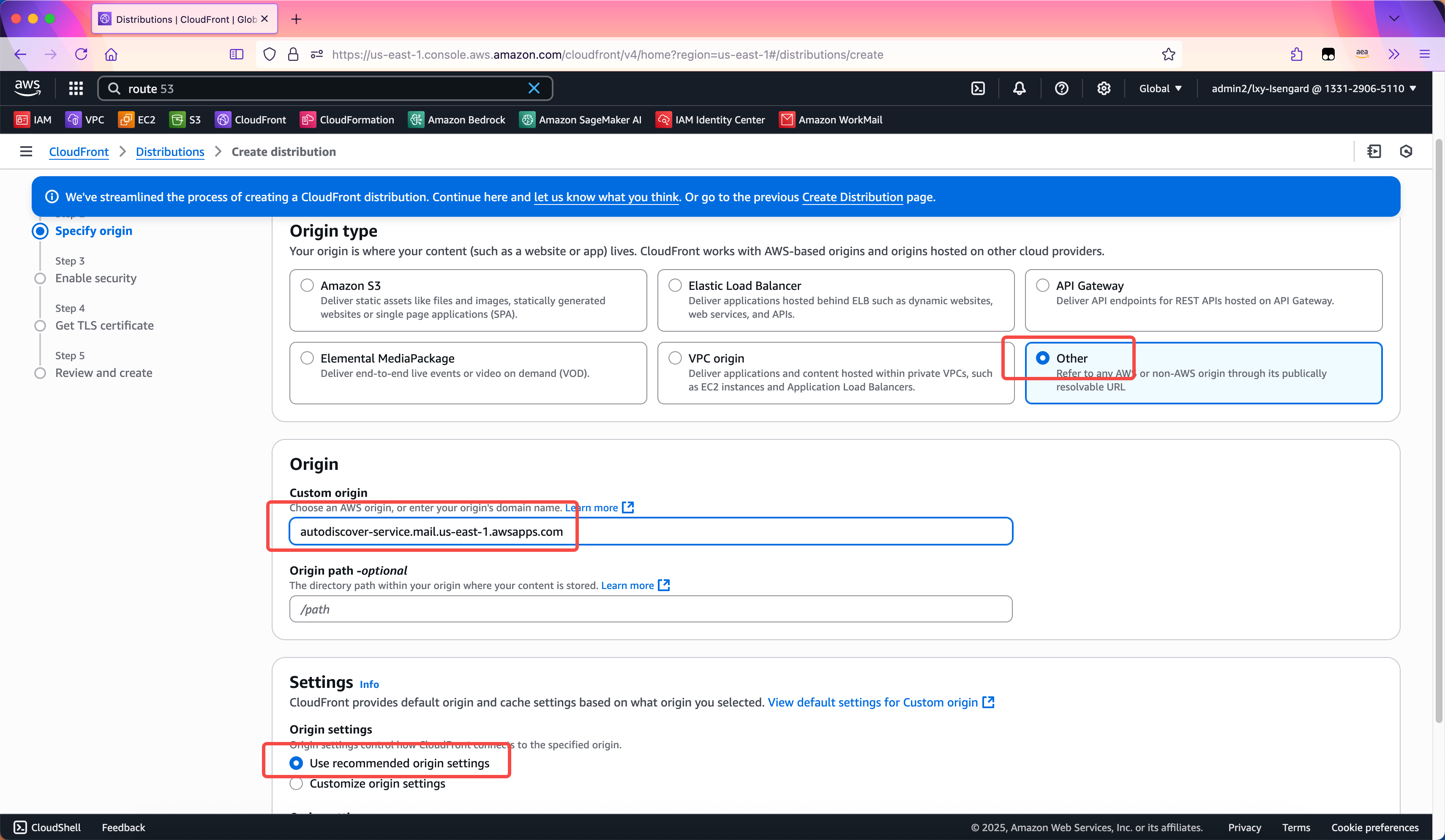This screenshot has height=840, width=1445.
Task: Open the hexagon-shaped panel icon beside breadcrumbs
Action: (x=1406, y=151)
